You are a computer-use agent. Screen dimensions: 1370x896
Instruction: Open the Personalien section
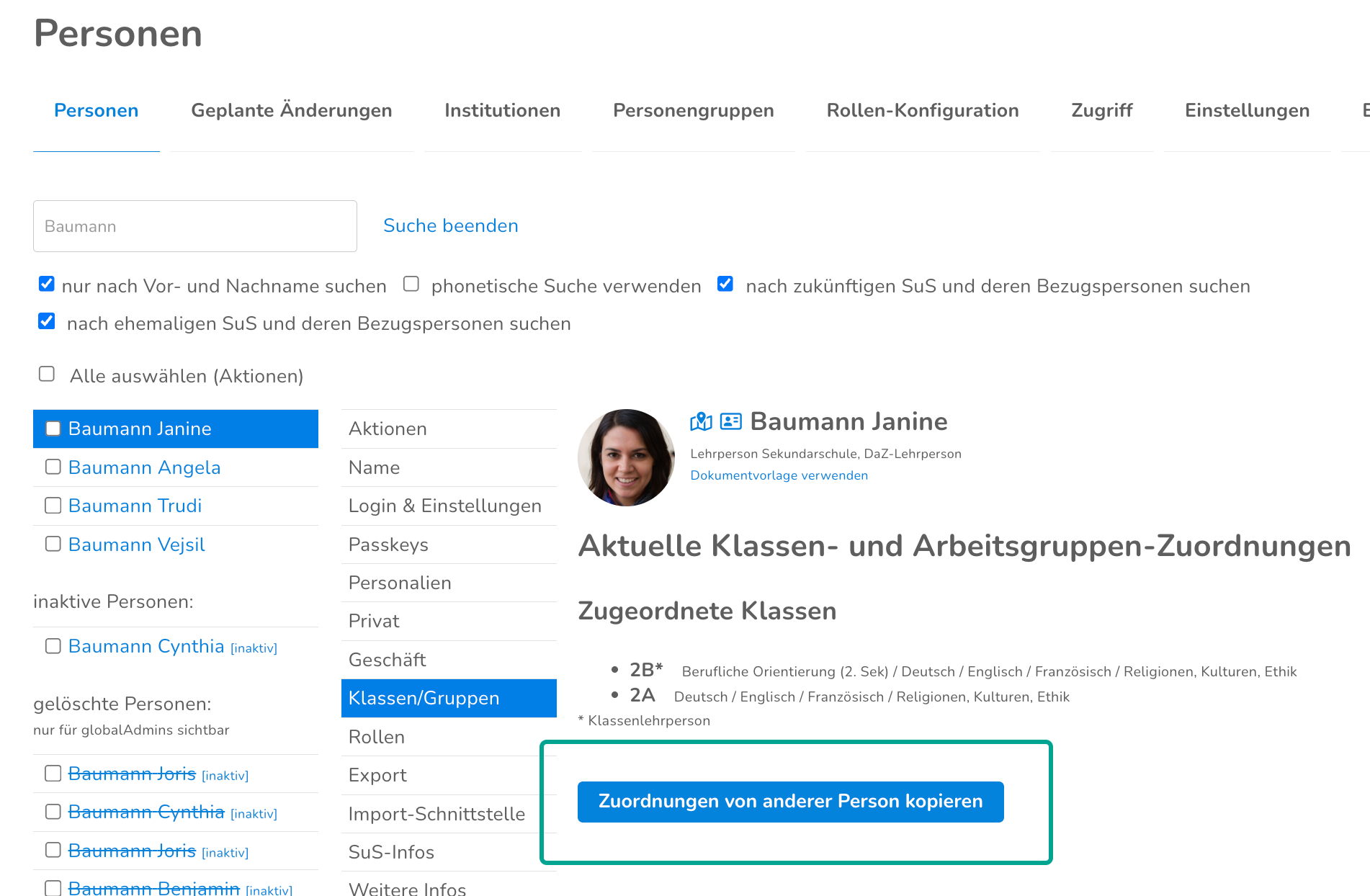449,583
